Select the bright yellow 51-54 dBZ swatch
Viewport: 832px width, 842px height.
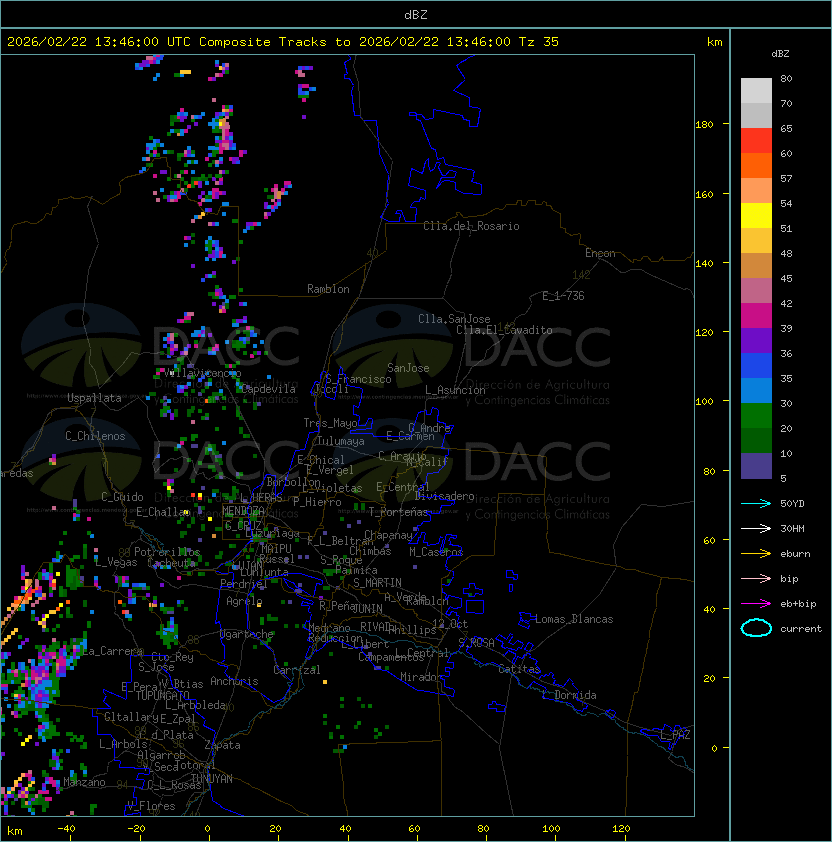[756, 216]
